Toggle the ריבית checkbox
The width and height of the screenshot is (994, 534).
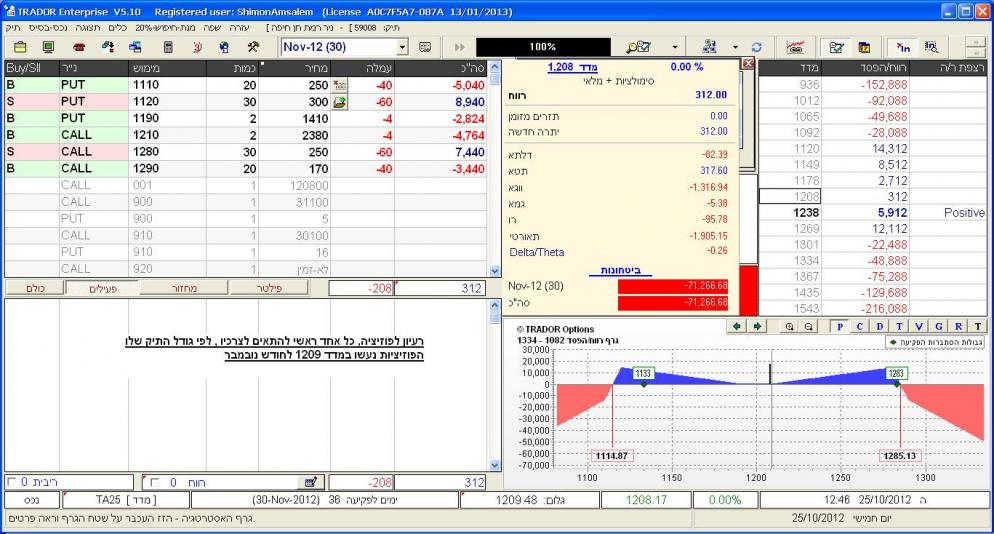[12, 482]
